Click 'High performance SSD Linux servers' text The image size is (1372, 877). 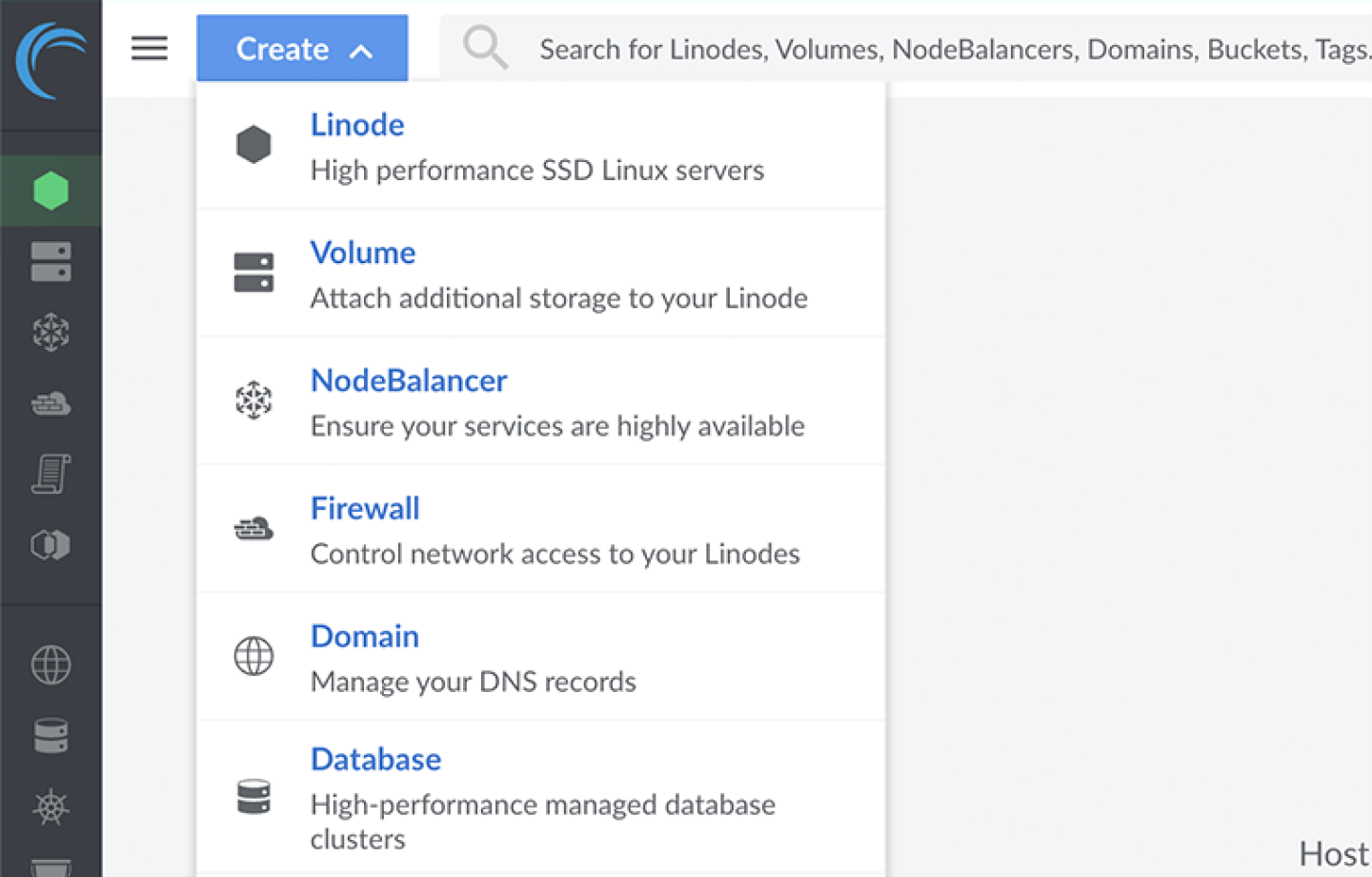click(x=537, y=171)
